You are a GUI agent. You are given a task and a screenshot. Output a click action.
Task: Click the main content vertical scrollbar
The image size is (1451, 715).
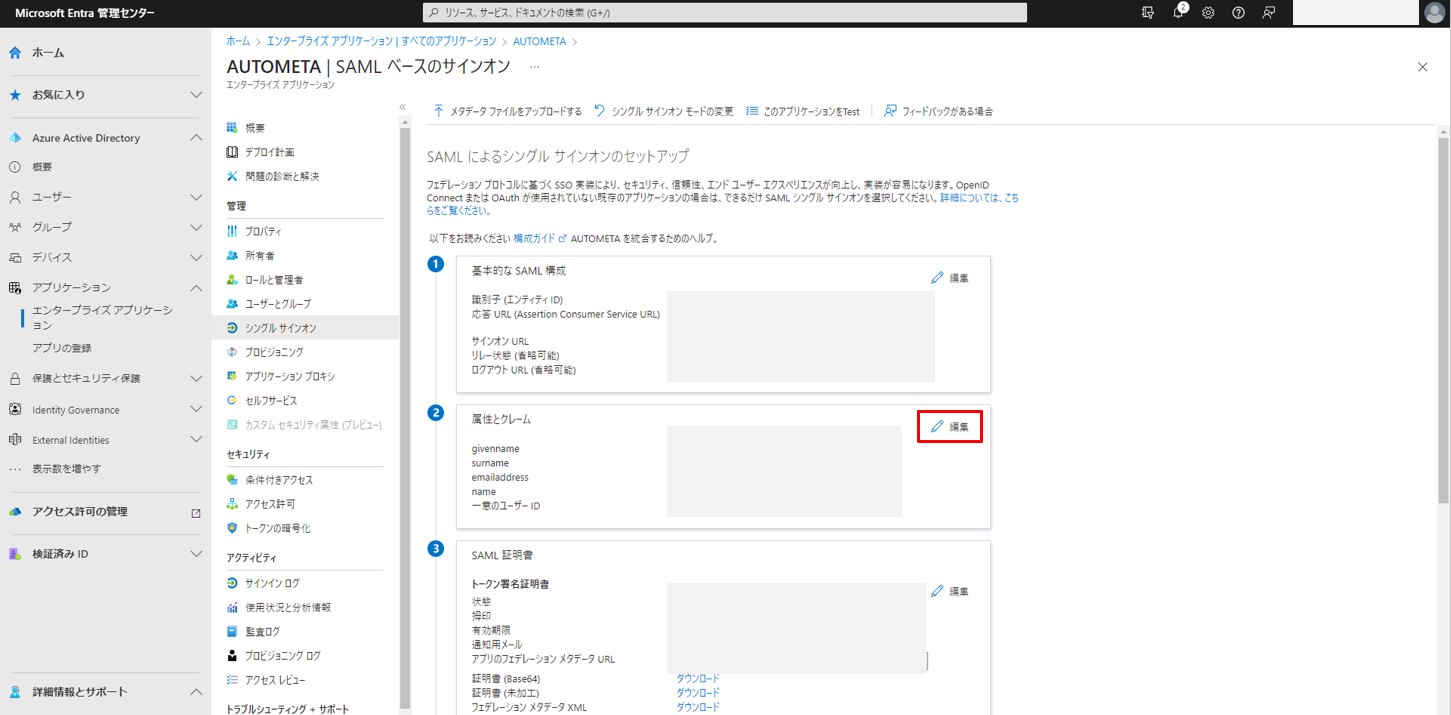1443,320
